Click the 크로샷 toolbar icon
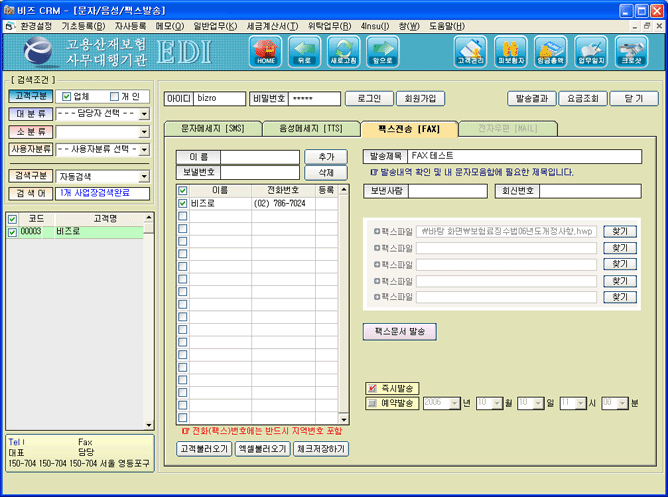The image size is (668, 497). click(631, 52)
